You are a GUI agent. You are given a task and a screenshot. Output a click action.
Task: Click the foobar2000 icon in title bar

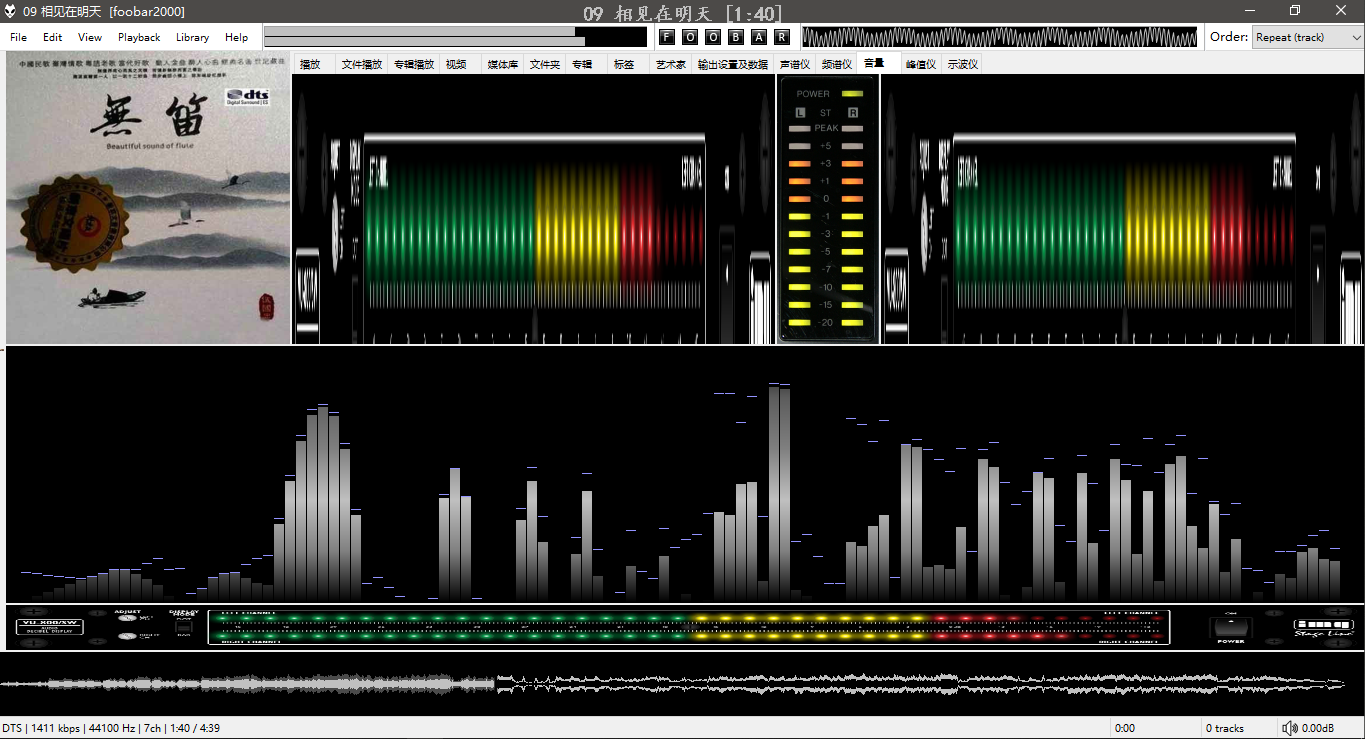pos(10,11)
